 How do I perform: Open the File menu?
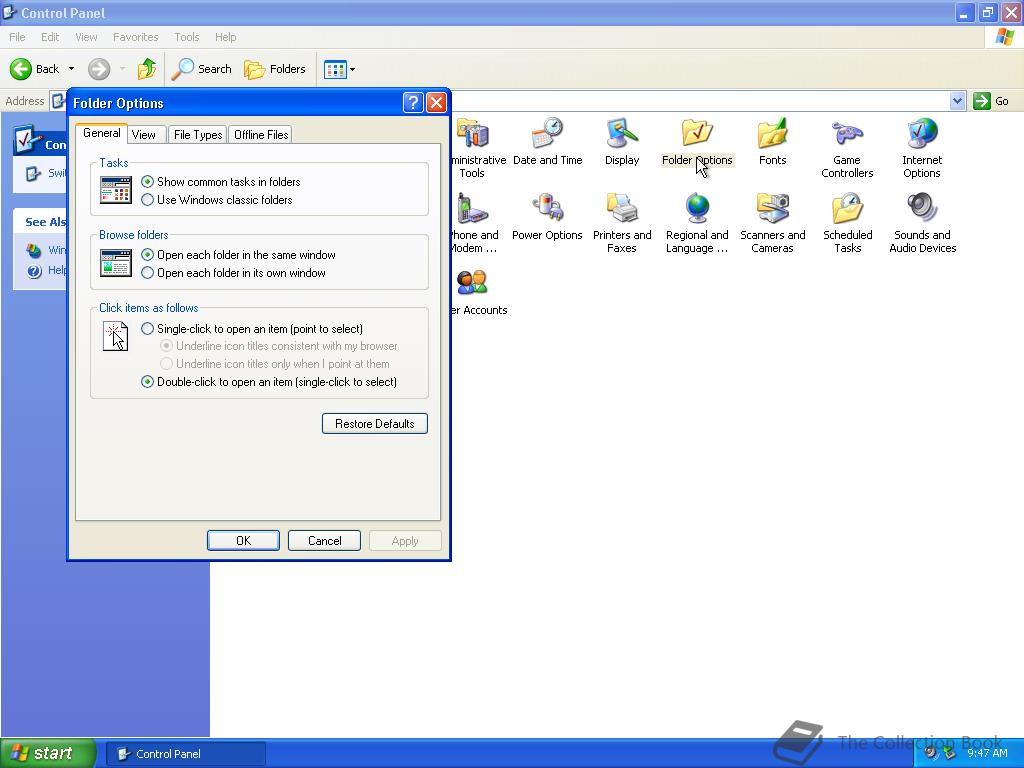18,37
